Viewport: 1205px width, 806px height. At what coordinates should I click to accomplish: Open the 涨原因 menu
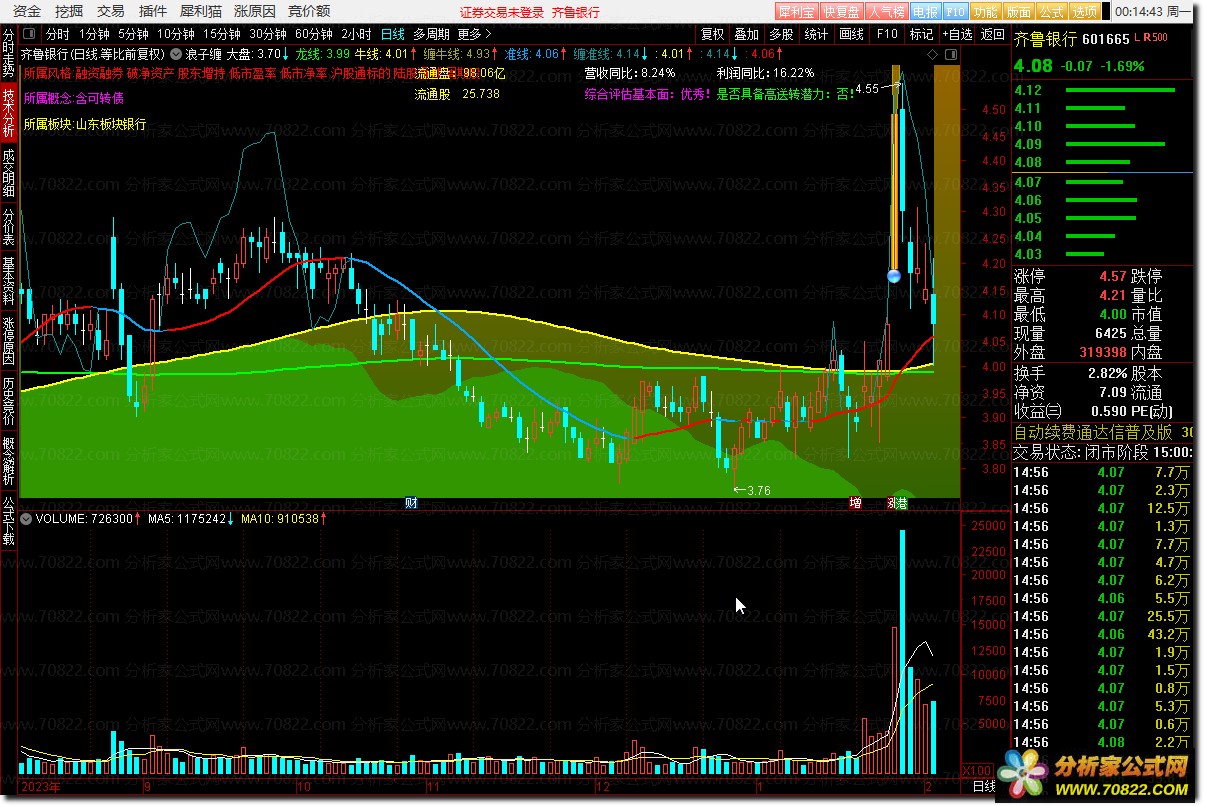tap(254, 11)
